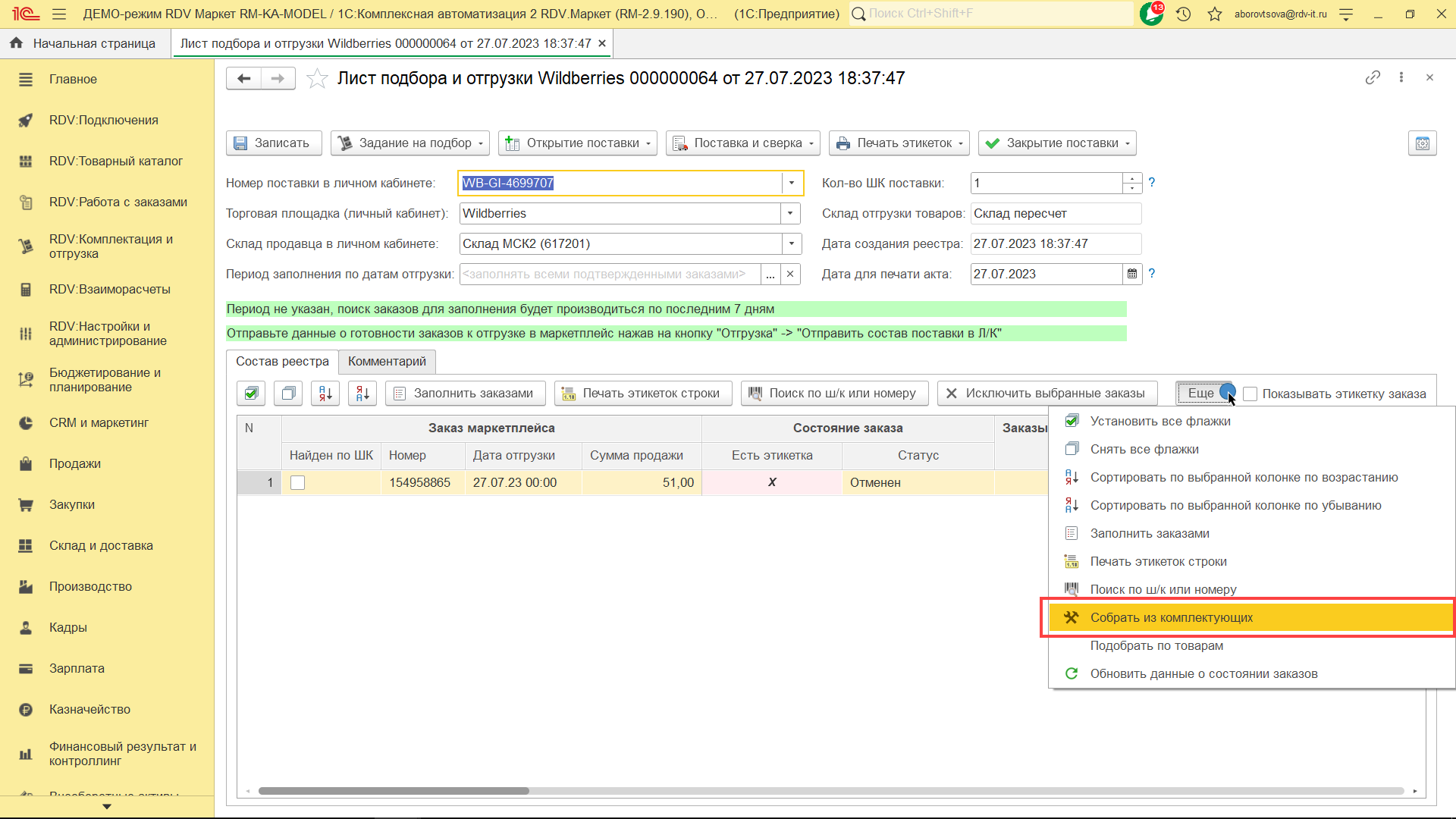Click 'Исключить выбранные заказы' button
This screenshot has height=819, width=1456.
[x=1046, y=393]
